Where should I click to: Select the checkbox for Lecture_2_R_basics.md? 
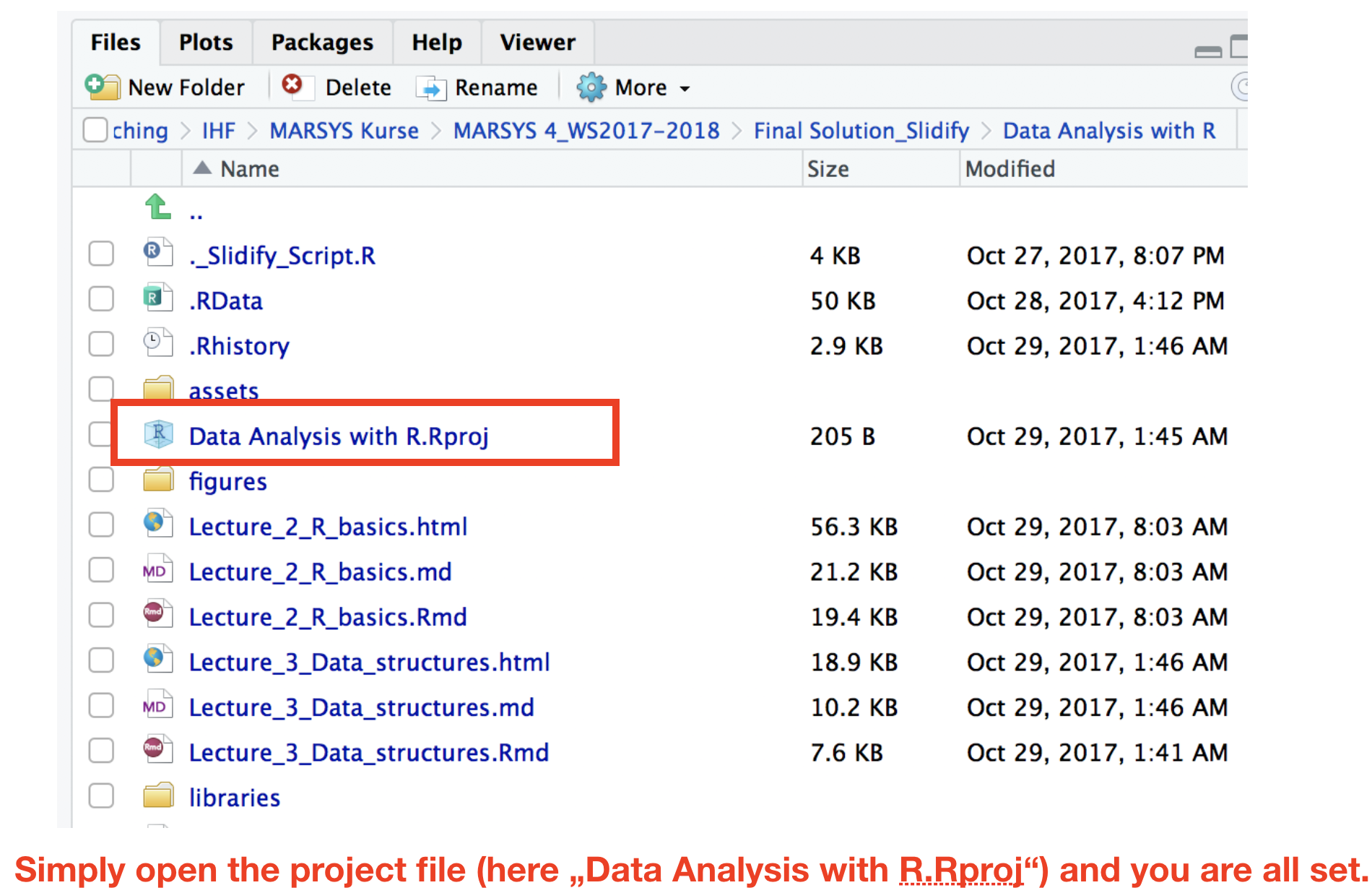pos(101,570)
